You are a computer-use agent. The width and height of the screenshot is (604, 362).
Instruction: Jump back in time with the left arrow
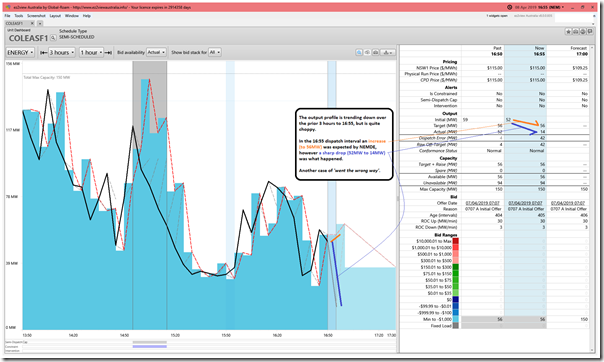pos(44,52)
